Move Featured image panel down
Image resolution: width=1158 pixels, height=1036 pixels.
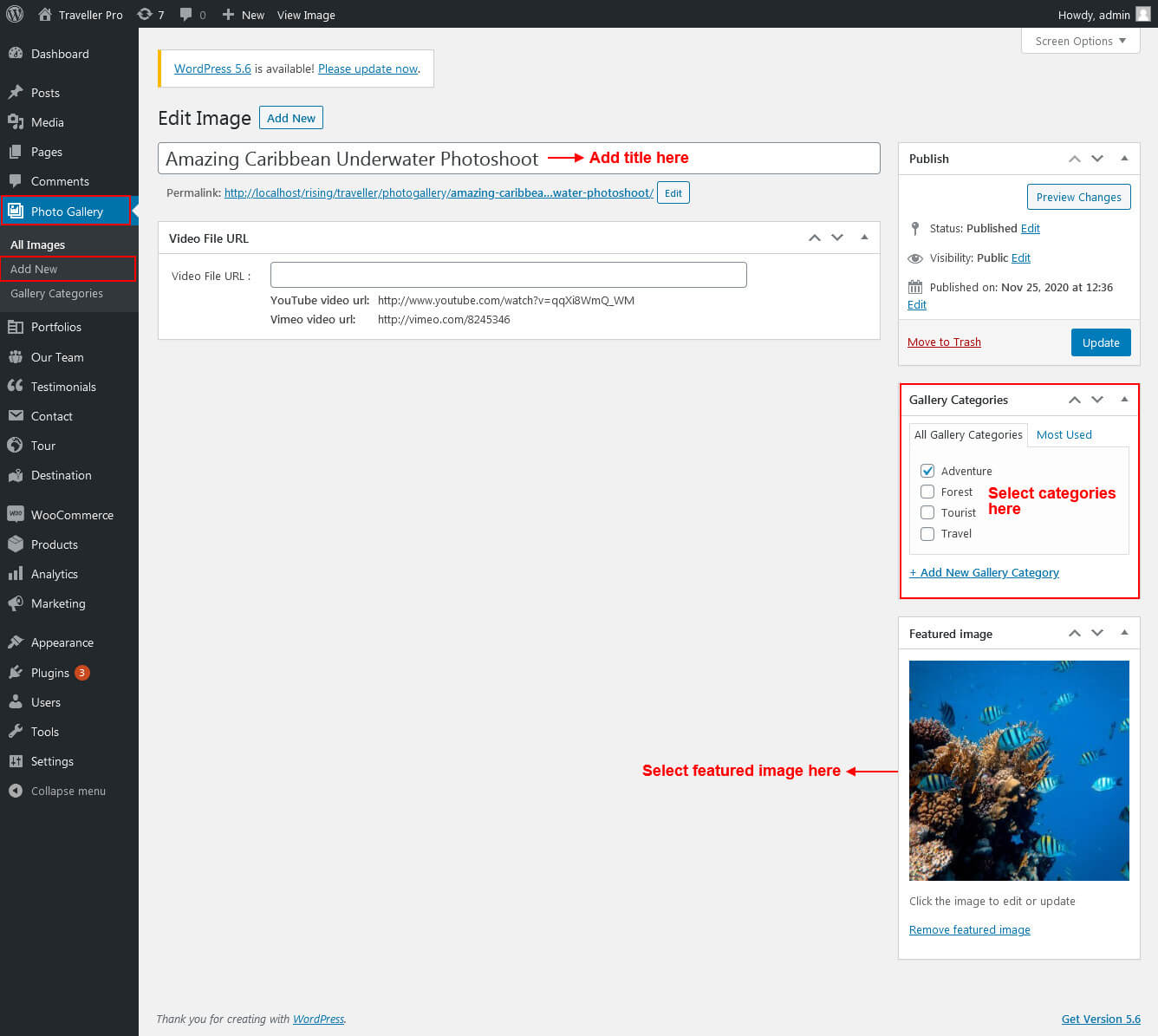point(1097,634)
